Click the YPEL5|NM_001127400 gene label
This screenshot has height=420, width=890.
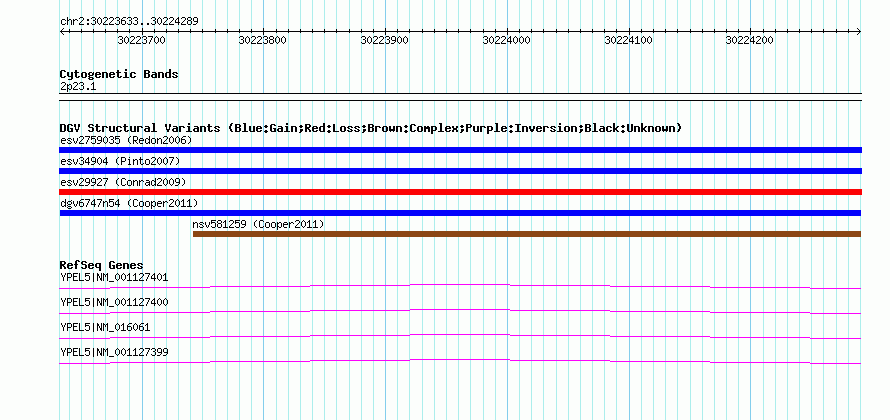tap(114, 303)
